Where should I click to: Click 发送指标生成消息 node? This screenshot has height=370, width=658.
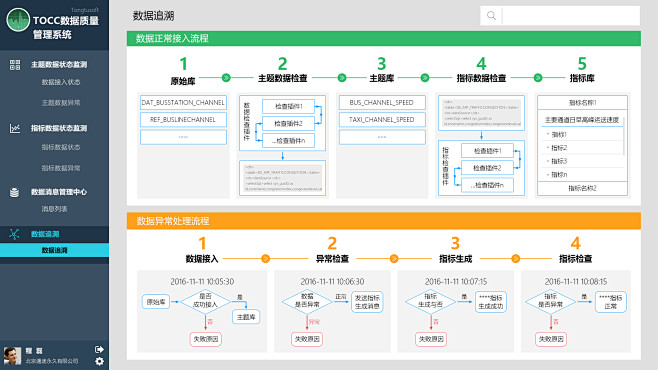point(367,302)
